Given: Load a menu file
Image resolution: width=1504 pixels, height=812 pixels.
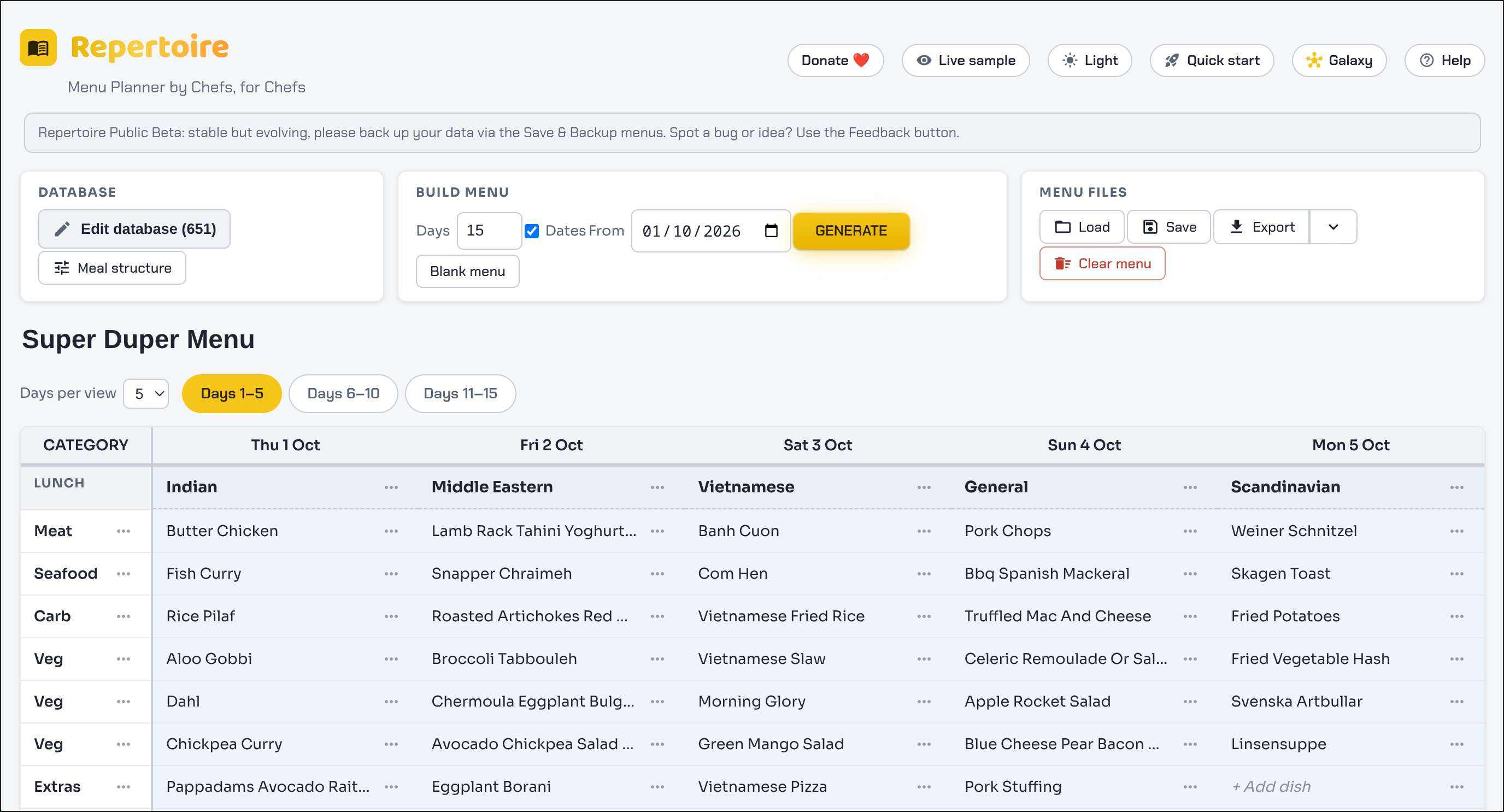Looking at the screenshot, I should click(1082, 227).
